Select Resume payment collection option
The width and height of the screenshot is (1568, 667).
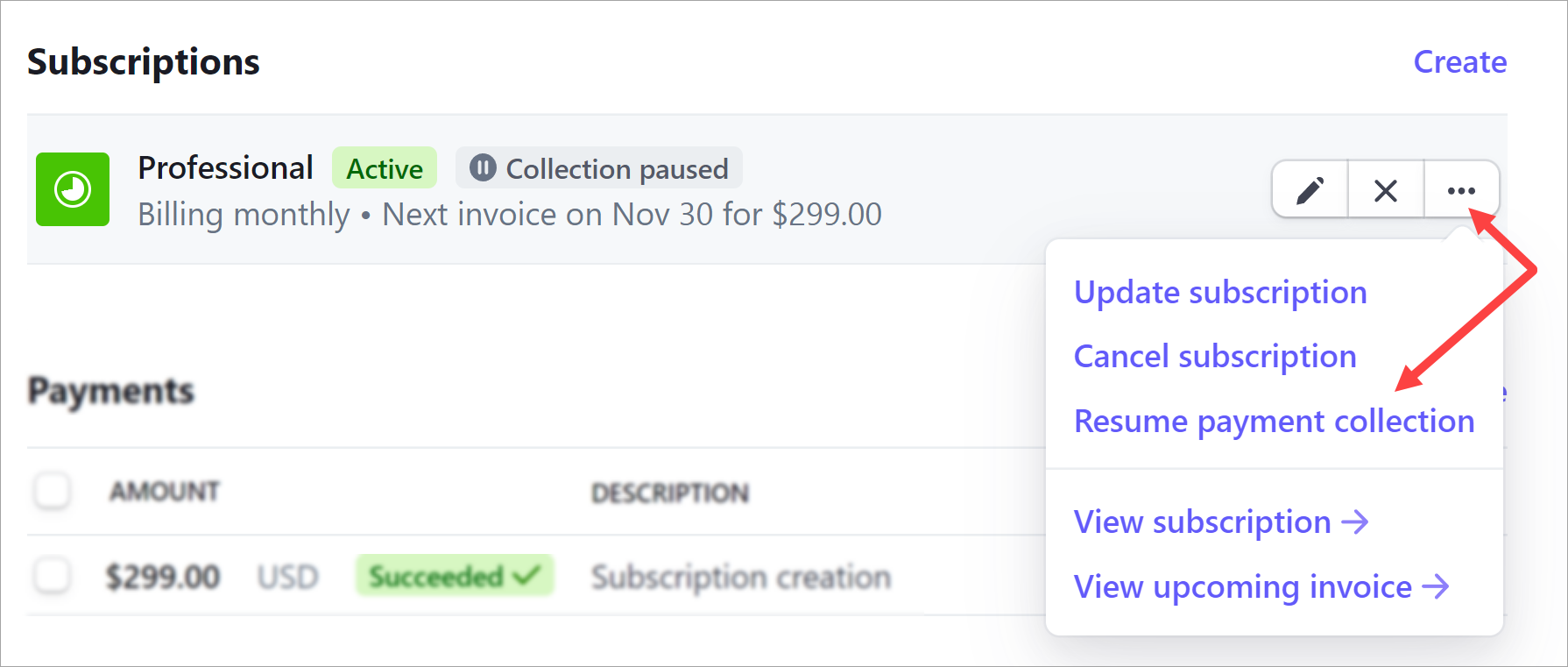pos(1275,422)
